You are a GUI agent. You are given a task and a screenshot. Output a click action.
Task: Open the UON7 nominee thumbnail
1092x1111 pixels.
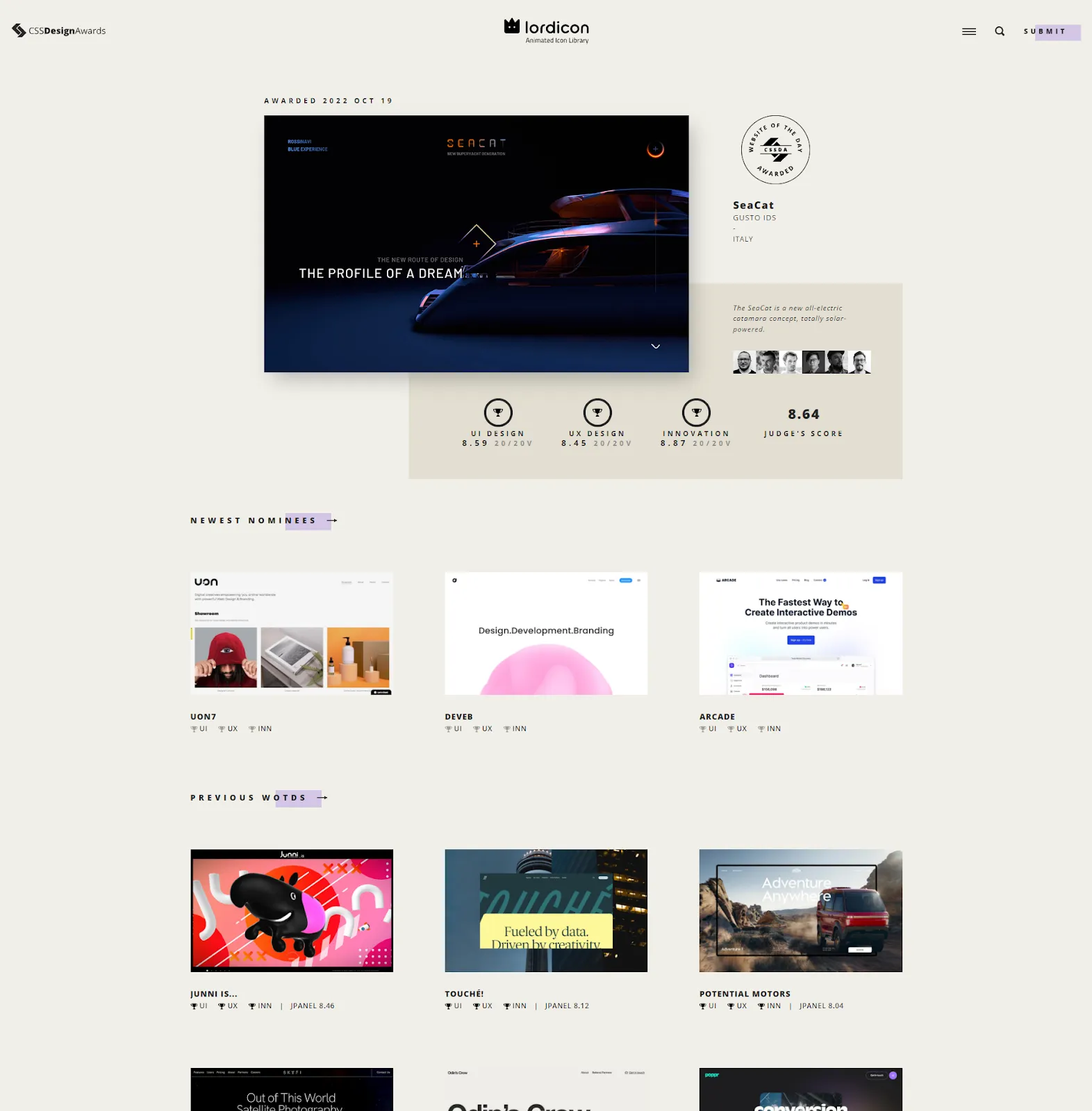(292, 633)
